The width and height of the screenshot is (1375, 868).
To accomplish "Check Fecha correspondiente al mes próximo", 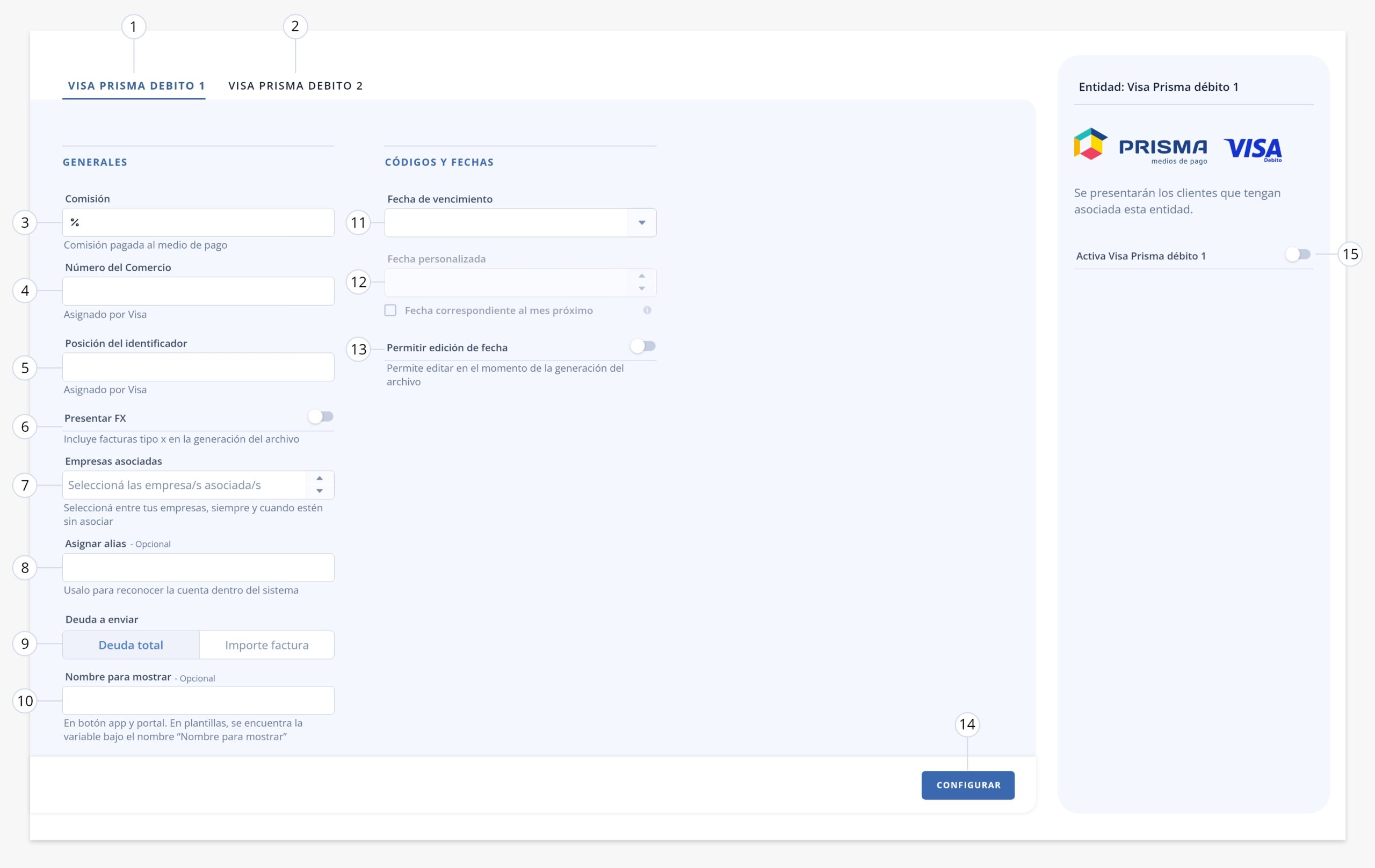I will click(x=390, y=310).
